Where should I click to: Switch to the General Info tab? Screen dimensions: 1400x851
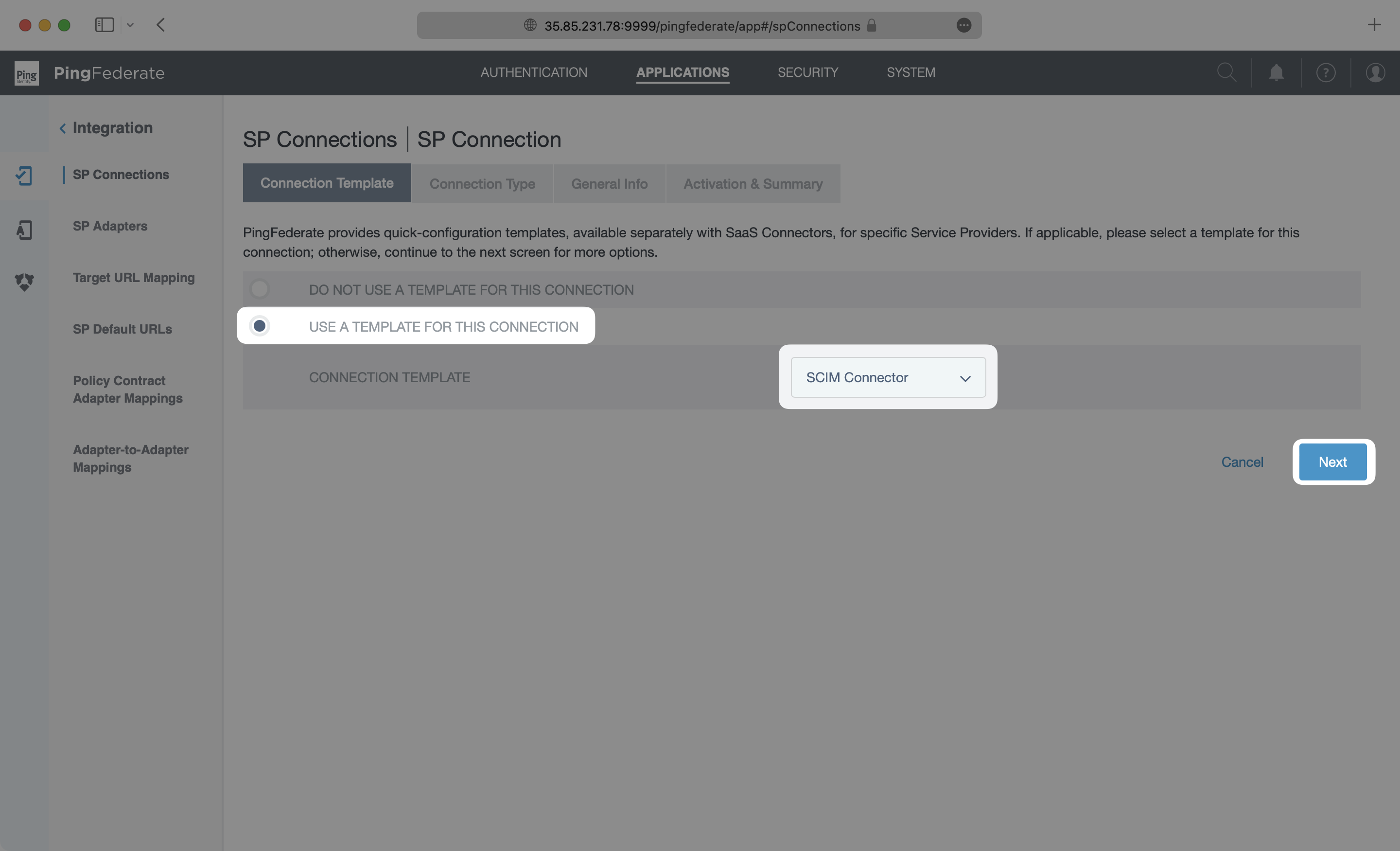click(609, 183)
